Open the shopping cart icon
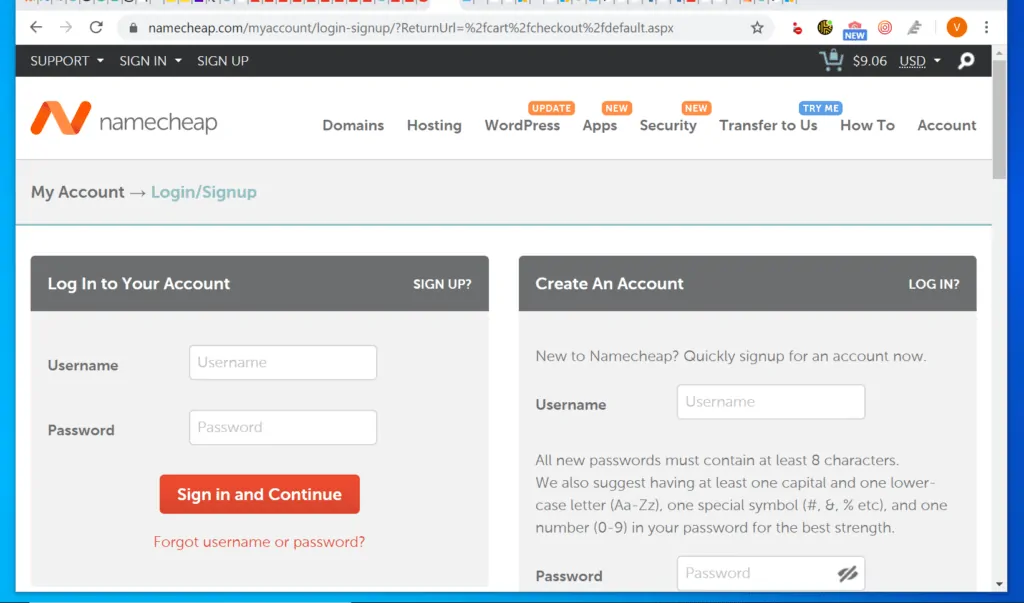 point(831,60)
